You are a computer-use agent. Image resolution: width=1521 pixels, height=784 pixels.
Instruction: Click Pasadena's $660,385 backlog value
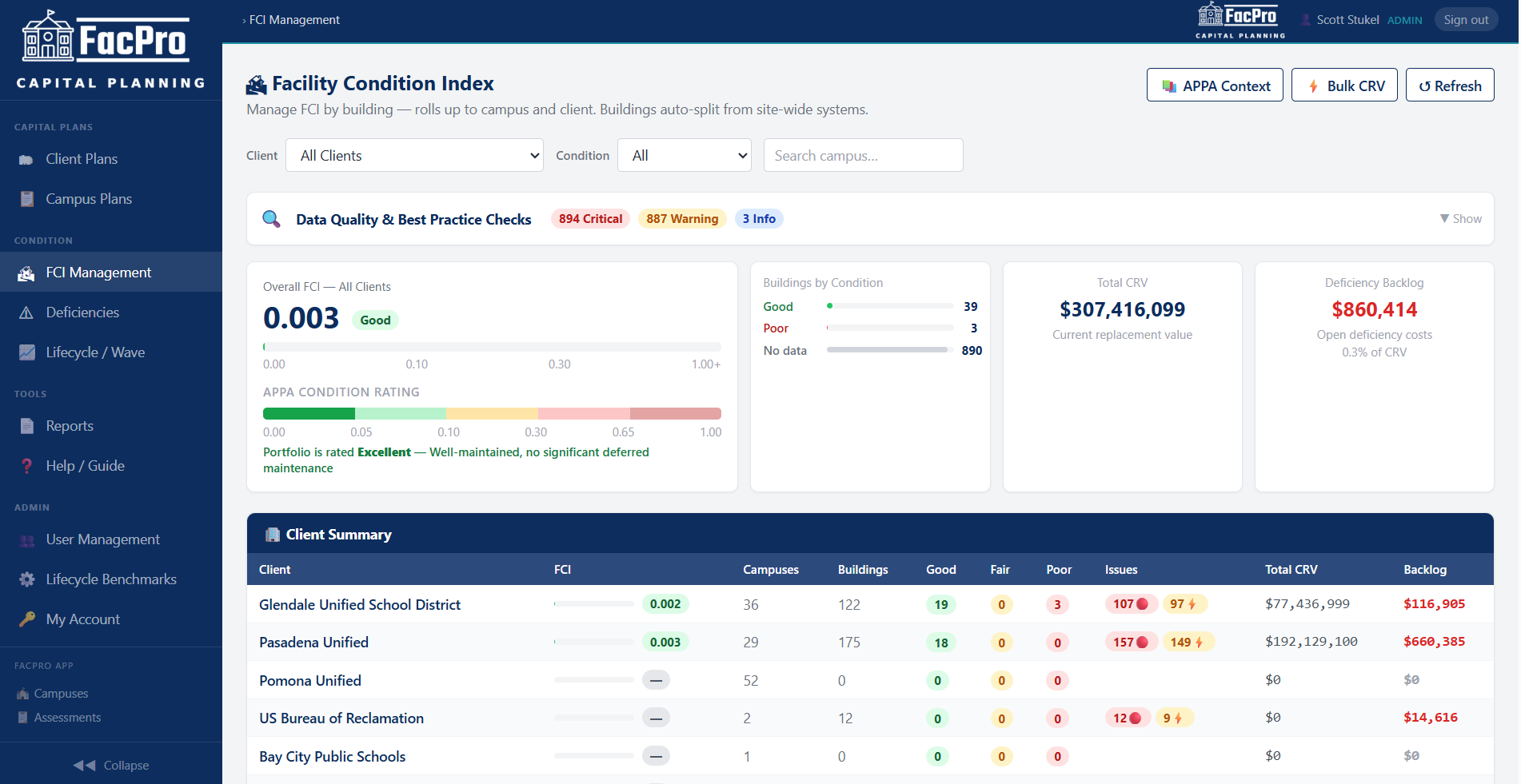[1435, 642]
